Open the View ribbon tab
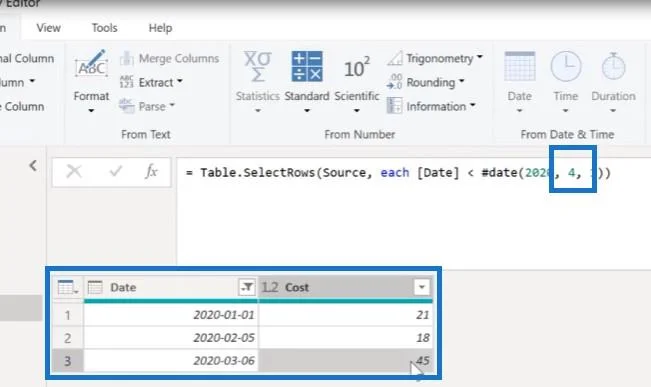This screenshot has width=651, height=387. 49,28
